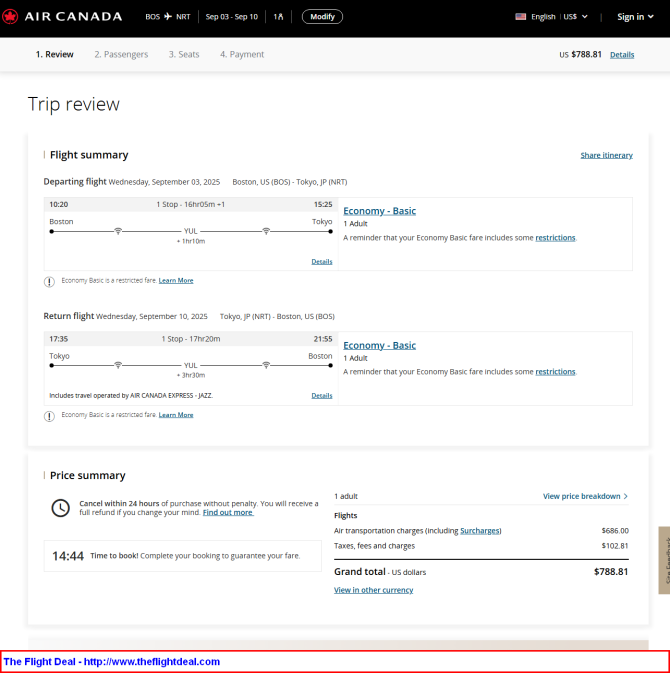Click the 14:44 booking countdown timer
The width and height of the screenshot is (670, 673).
click(68, 556)
